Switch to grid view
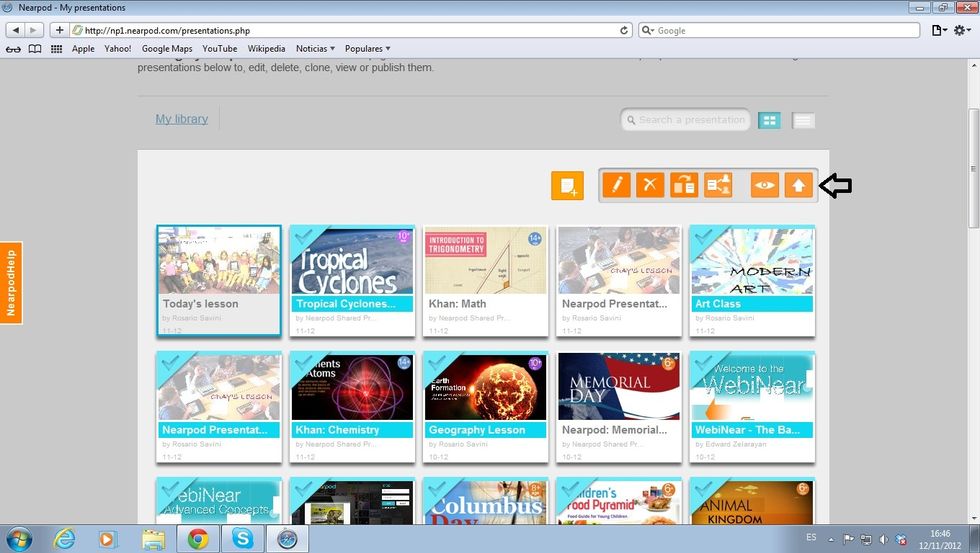Image resolution: width=980 pixels, height=553 pixels. click(769, 121)
